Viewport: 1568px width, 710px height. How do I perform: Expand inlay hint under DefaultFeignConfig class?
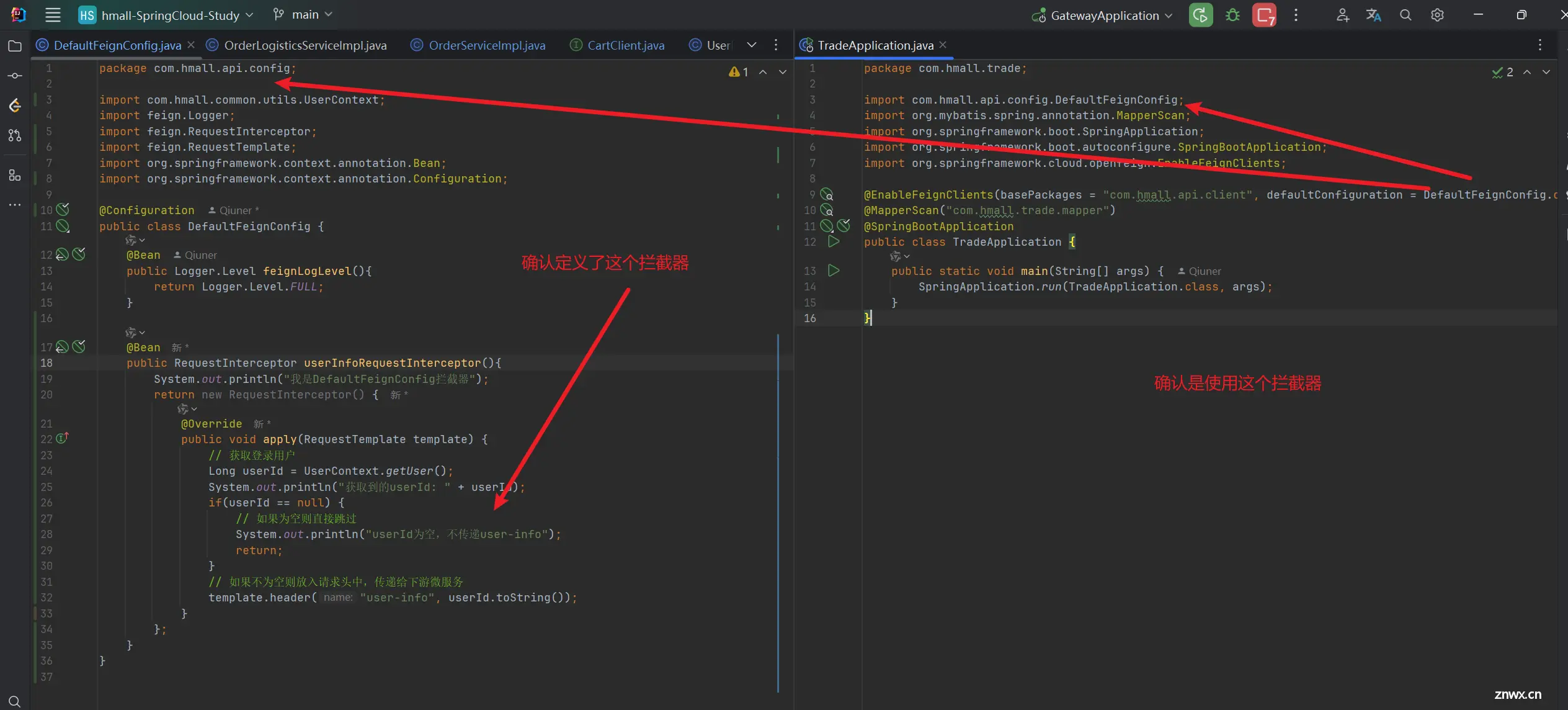click(135, 240)
